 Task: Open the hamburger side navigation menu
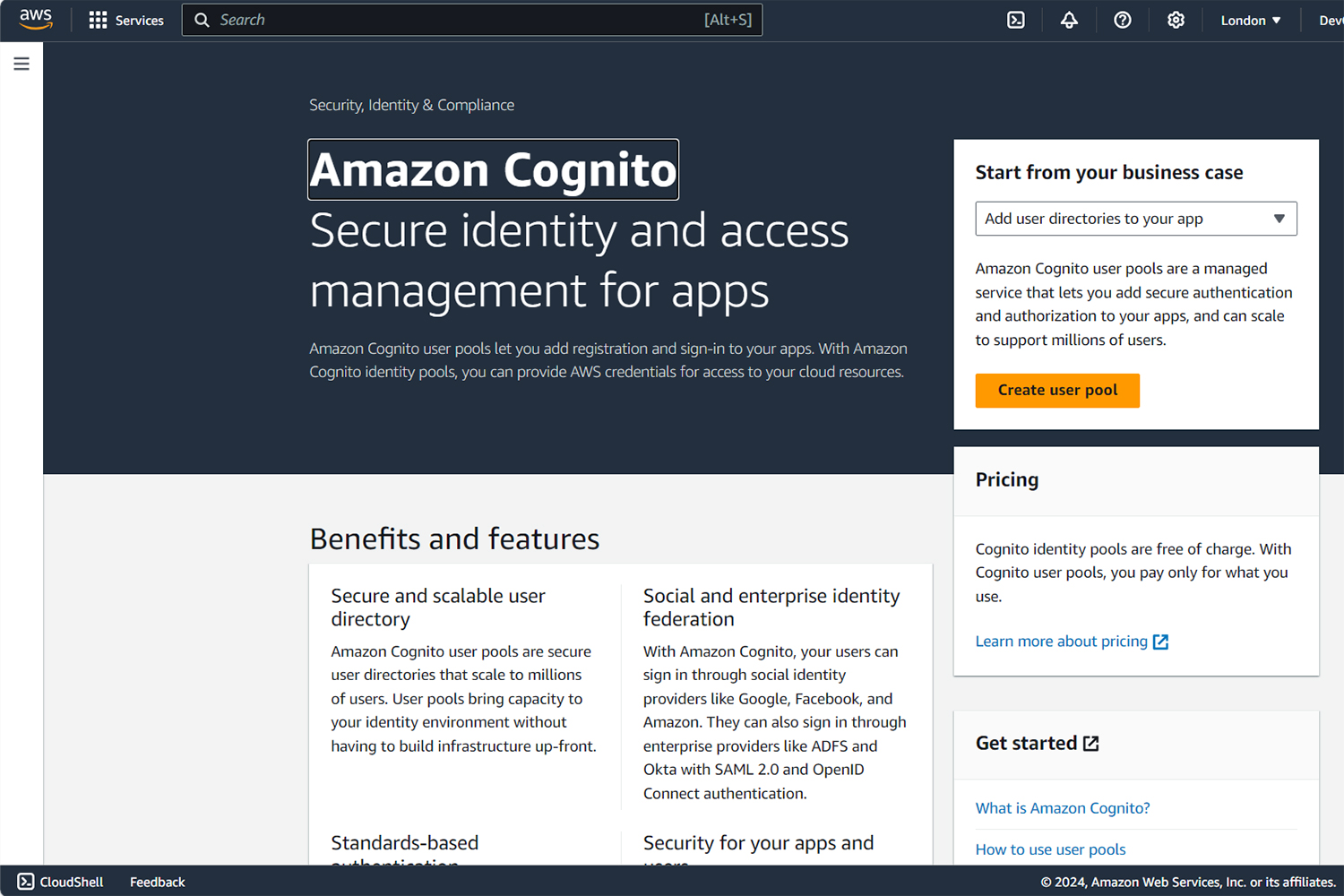pos(22,64)
